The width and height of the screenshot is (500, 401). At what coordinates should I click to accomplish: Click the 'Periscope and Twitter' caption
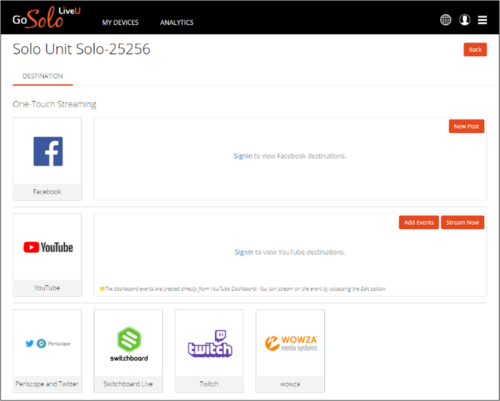click(x=47, y=384)
